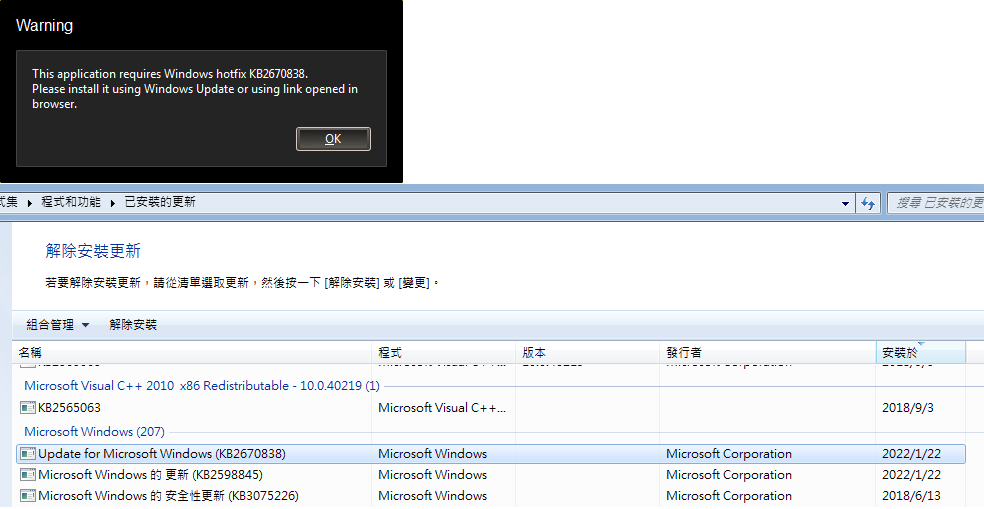This screenshot has height=509, width=984.
Task: Click the 解除安裝 toolbar button
Action: pos(133,324)
